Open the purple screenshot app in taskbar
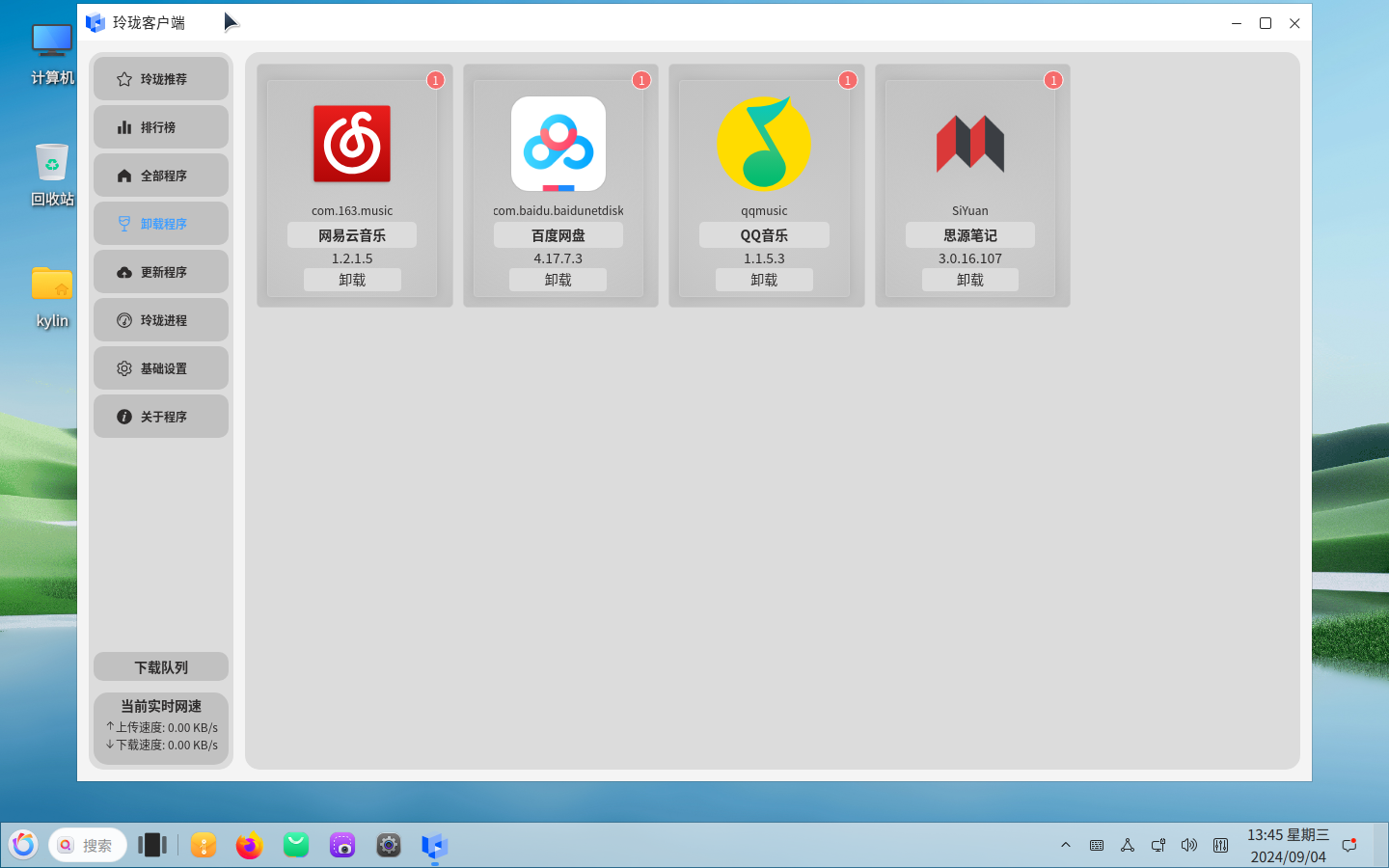The height and width of the screenshot is (868, 1389). tap(342, 845)
